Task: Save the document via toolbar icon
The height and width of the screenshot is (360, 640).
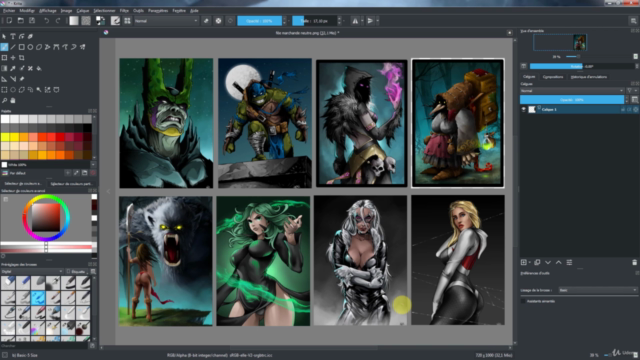Action: (32, 21)
